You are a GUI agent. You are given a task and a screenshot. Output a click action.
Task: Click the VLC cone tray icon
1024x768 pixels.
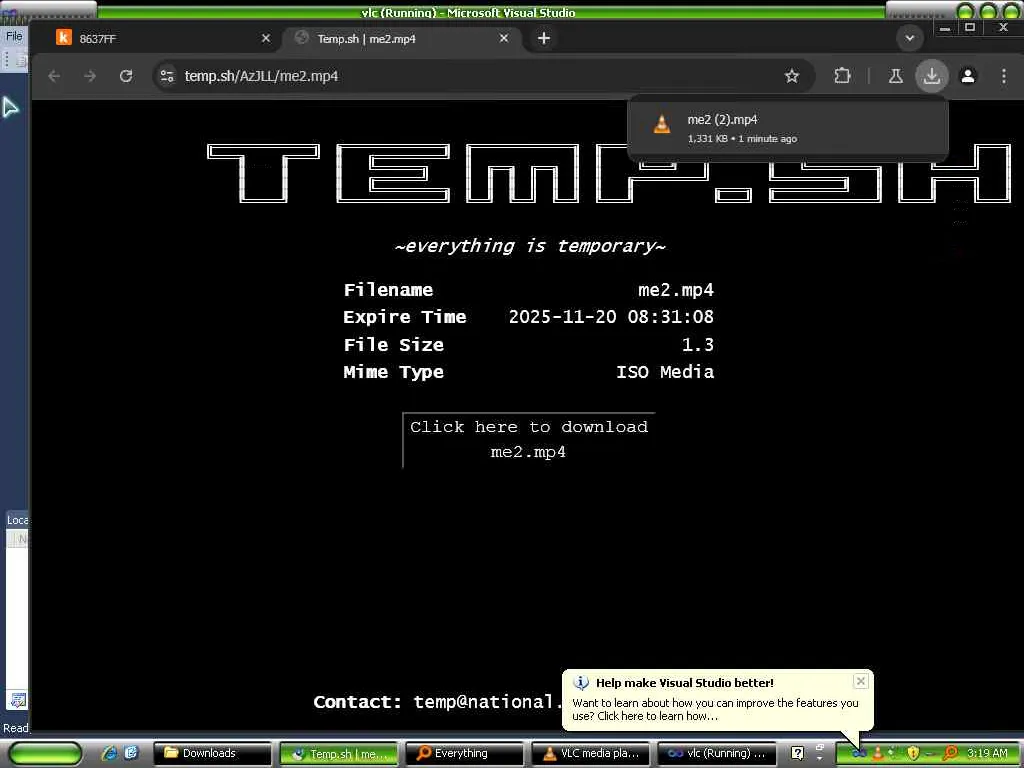(878, 753)
